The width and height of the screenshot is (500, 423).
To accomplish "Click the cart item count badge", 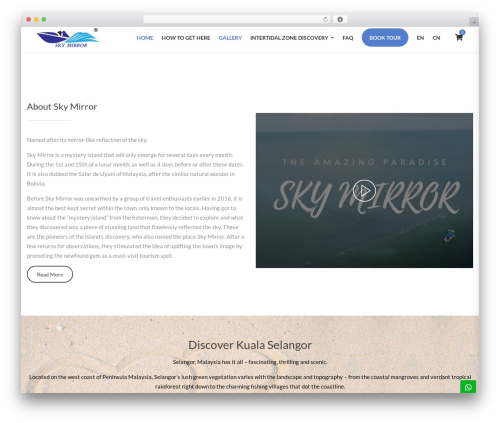I will point(462,32).
